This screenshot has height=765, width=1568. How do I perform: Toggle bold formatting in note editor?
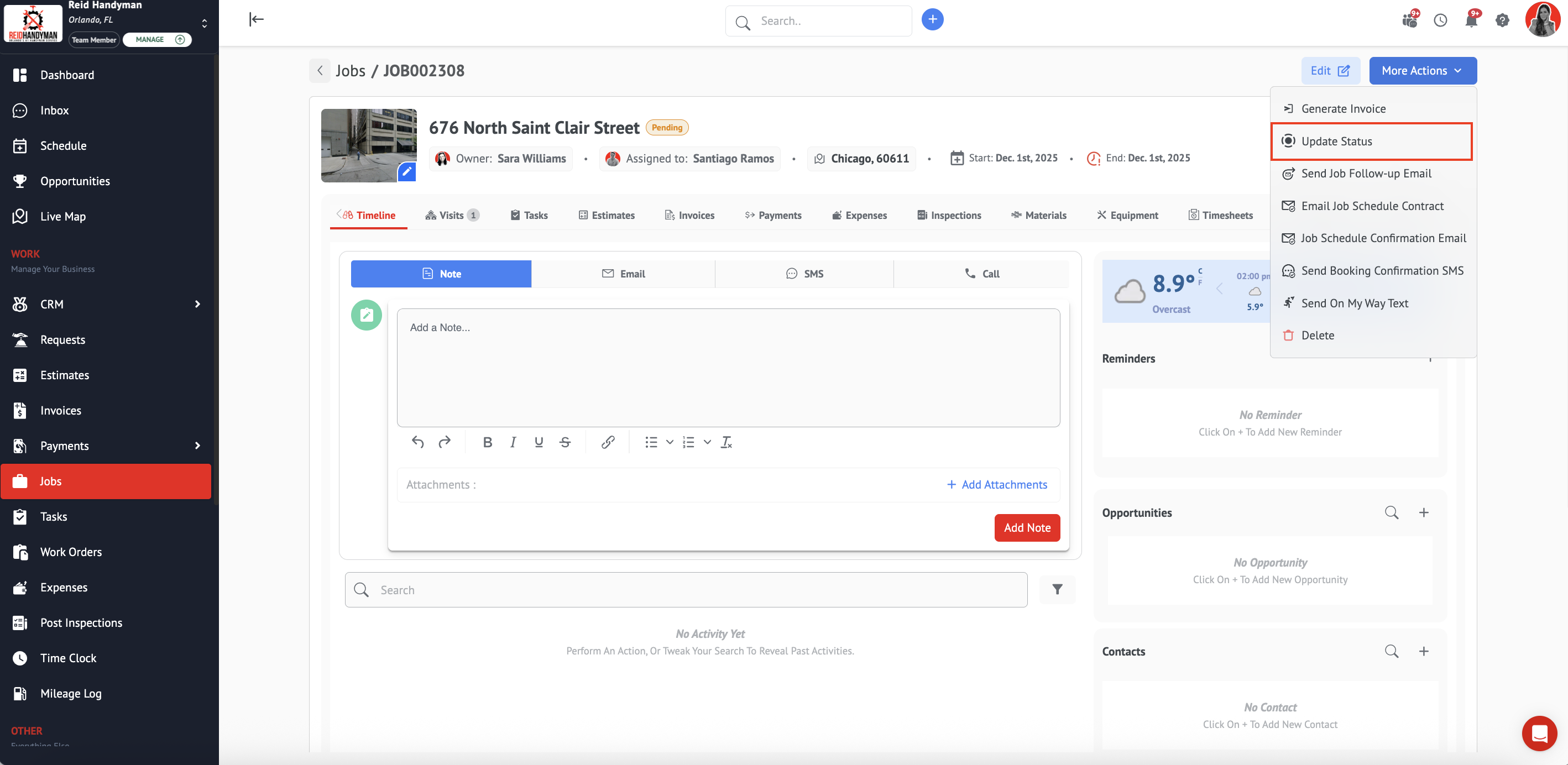point(487,442)
